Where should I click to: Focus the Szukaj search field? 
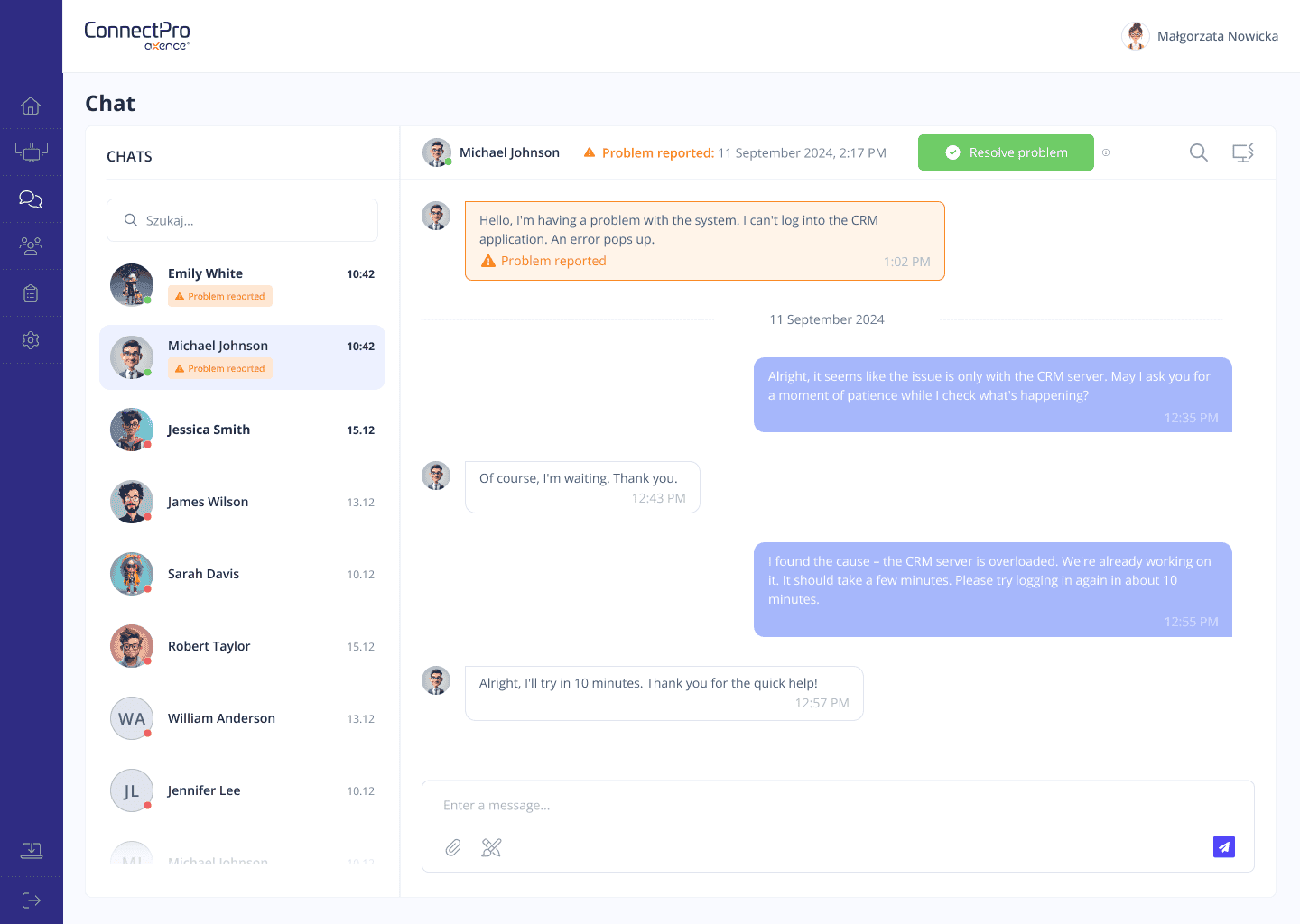coord(242,220)
